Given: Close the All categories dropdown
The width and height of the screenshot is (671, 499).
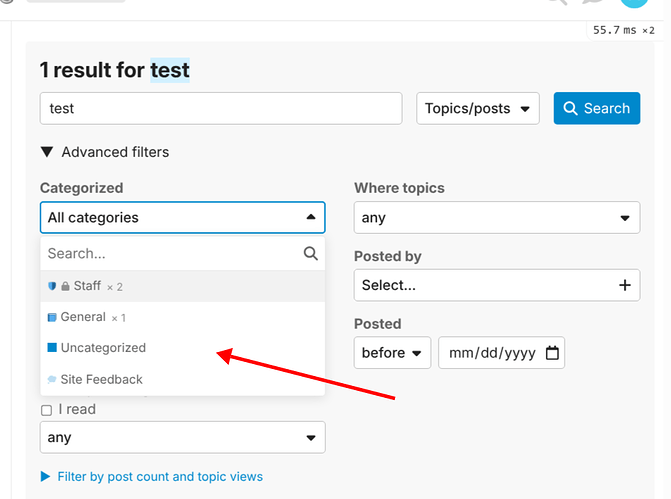Looking at the screenshot, I should tap(183, 217).
